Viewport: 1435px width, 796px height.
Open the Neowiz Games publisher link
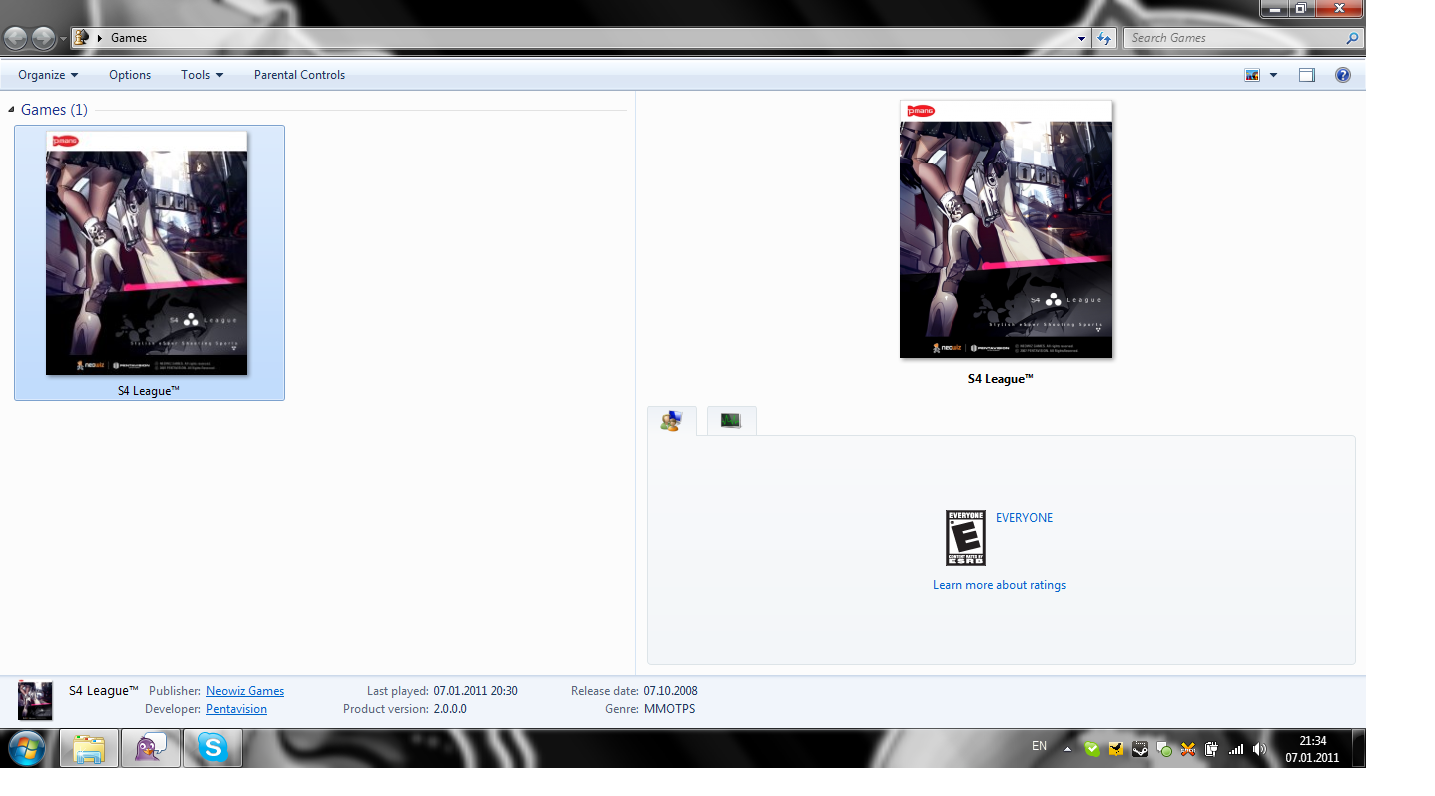coord(245,691)
